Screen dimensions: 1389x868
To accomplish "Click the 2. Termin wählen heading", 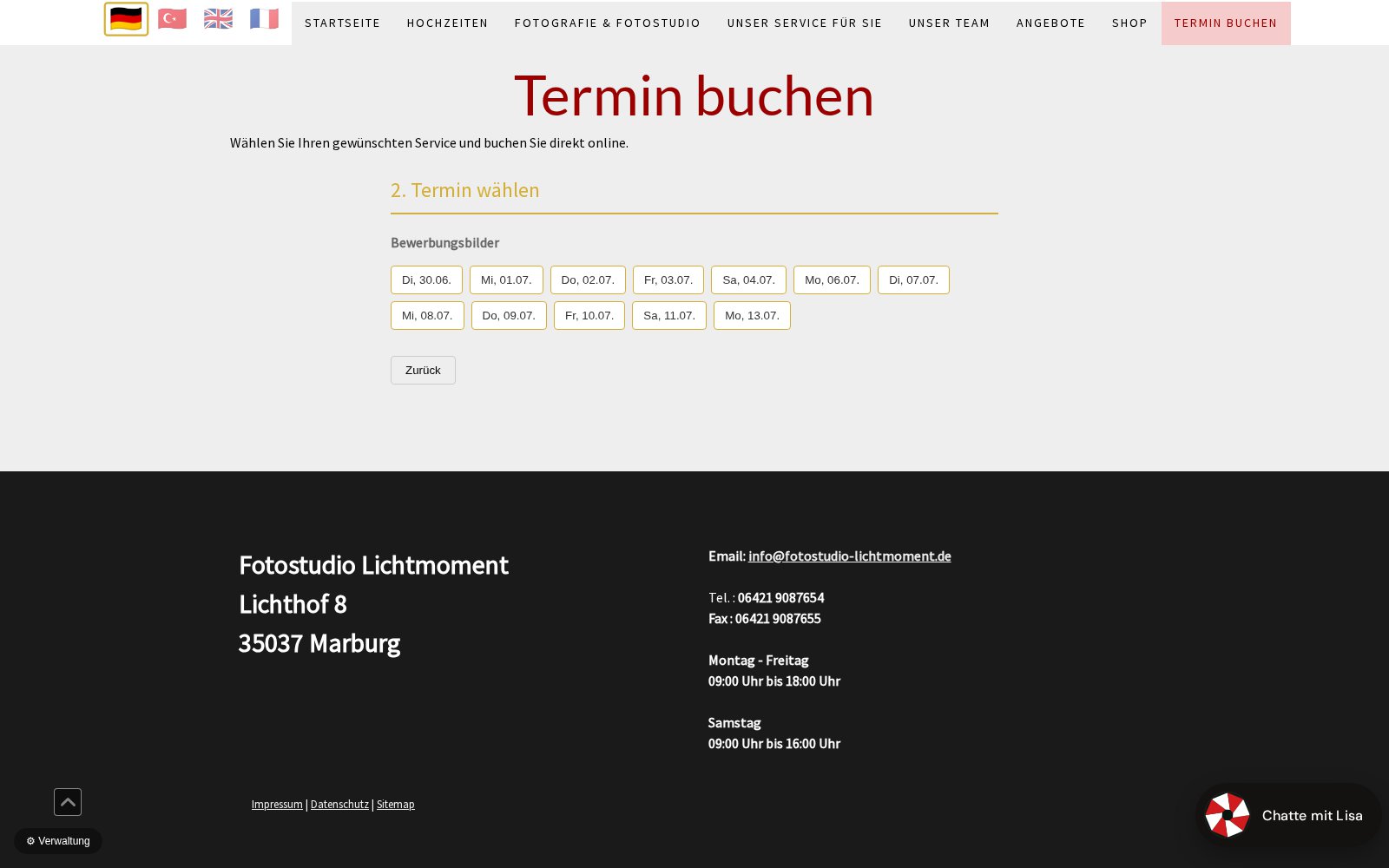I will (465, 190).
